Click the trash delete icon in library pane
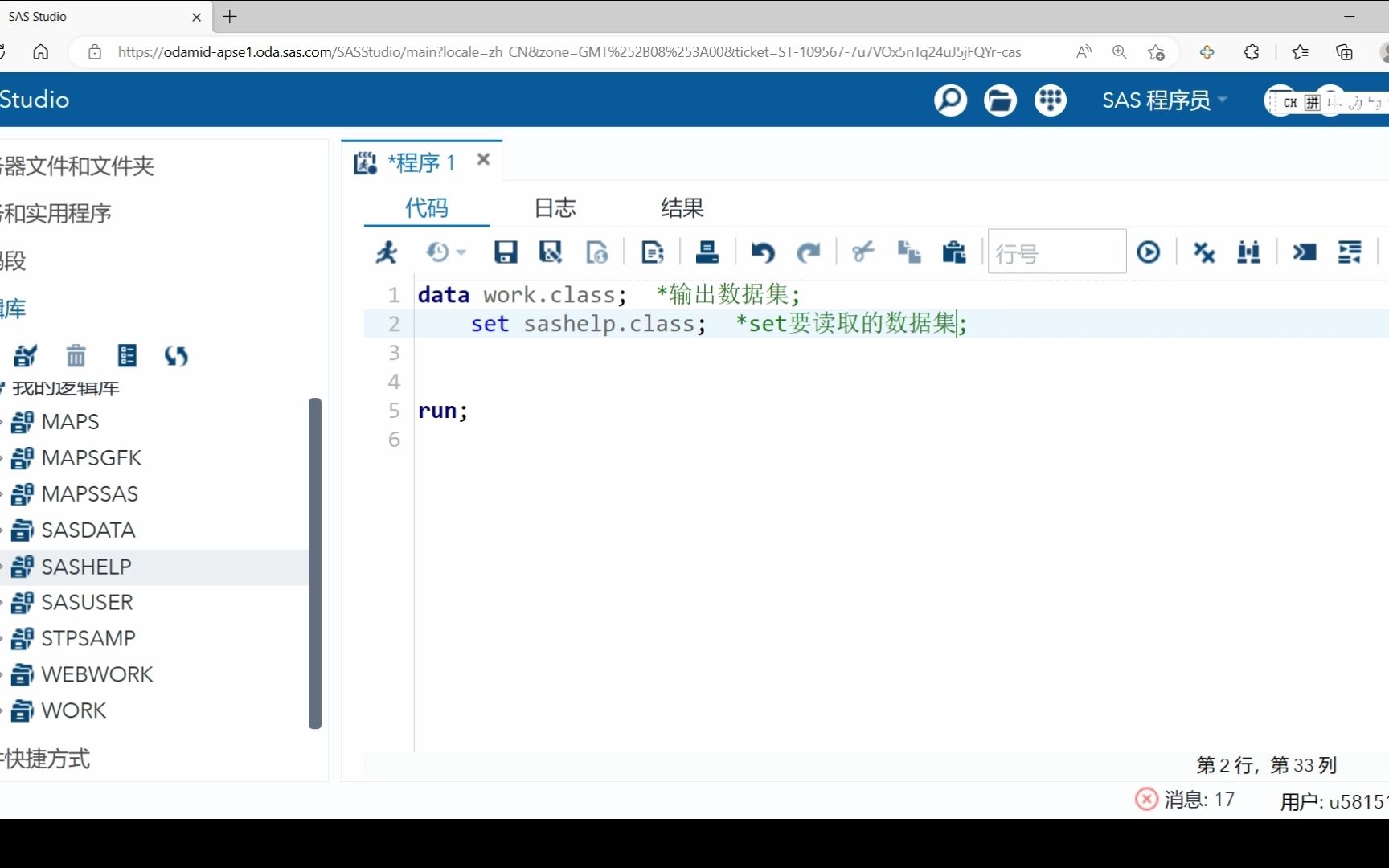Viewport: 1389px width, 868px height. [x=76, y=355]
